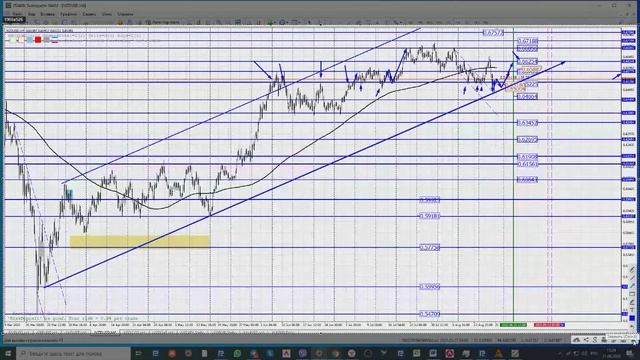Open the Сервис menu
Image resolution: width=640 pixels, height=360 pixels.
[89, 14]
